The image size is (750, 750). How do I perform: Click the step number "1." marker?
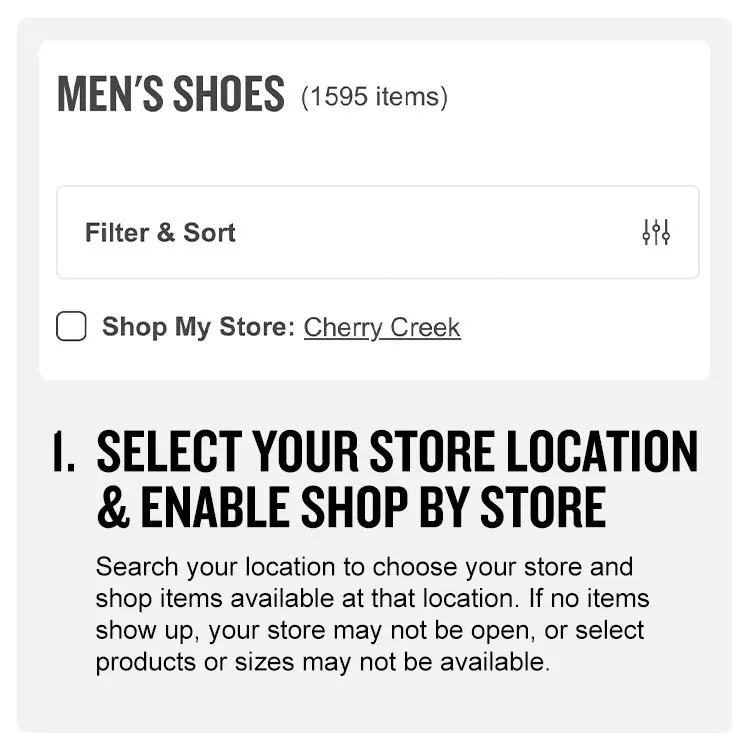[x=63, y=453]
